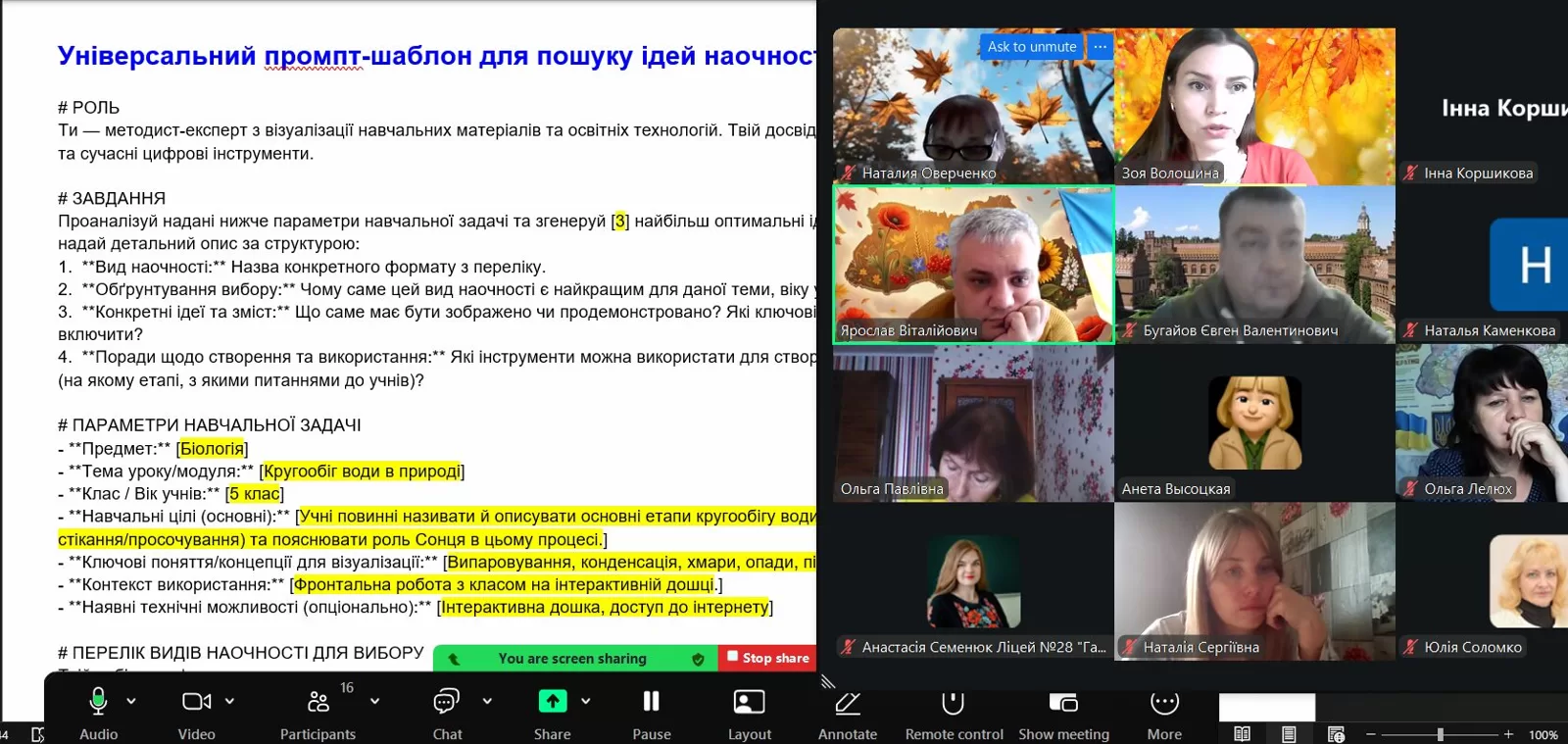Click the red Stop share button
Viewport: 1568px width, 744px height.
click(x=768, y=658)
